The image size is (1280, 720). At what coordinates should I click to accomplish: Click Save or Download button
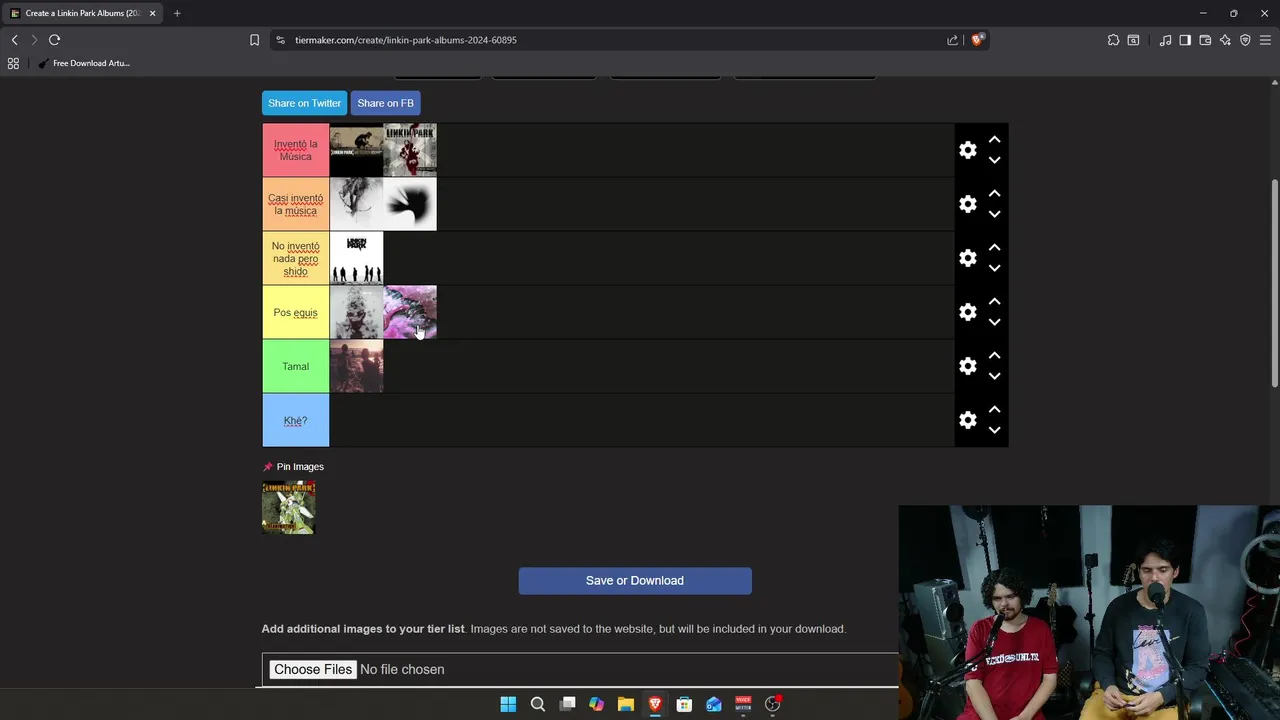(x=635, y=581)
